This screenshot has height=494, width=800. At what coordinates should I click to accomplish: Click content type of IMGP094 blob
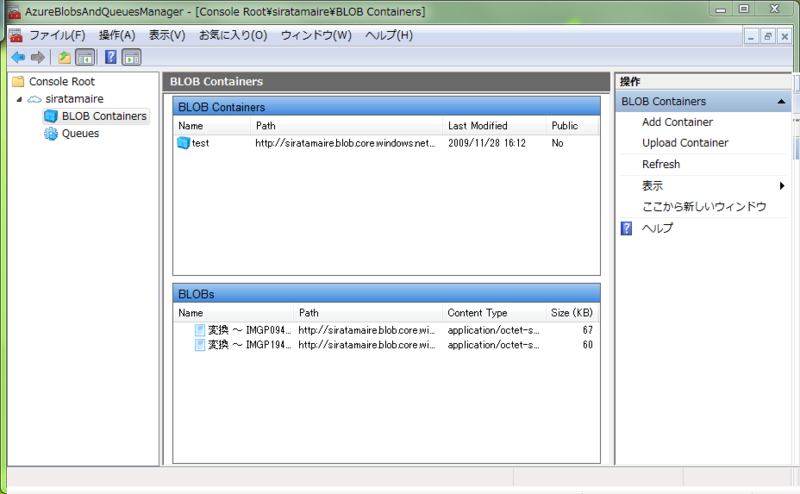tap(493, 330)
